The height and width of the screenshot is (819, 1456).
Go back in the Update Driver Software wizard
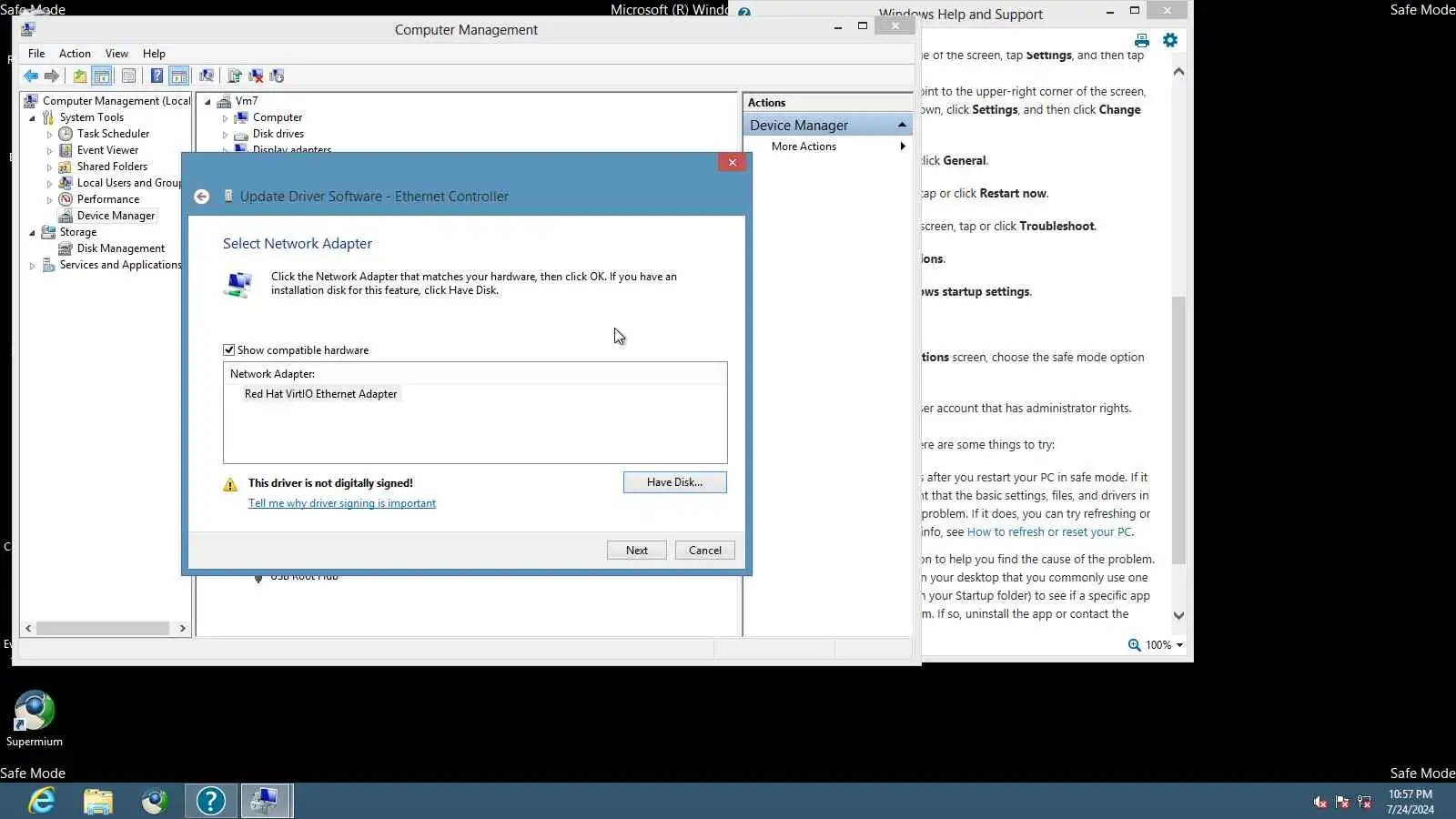[202, 197]
